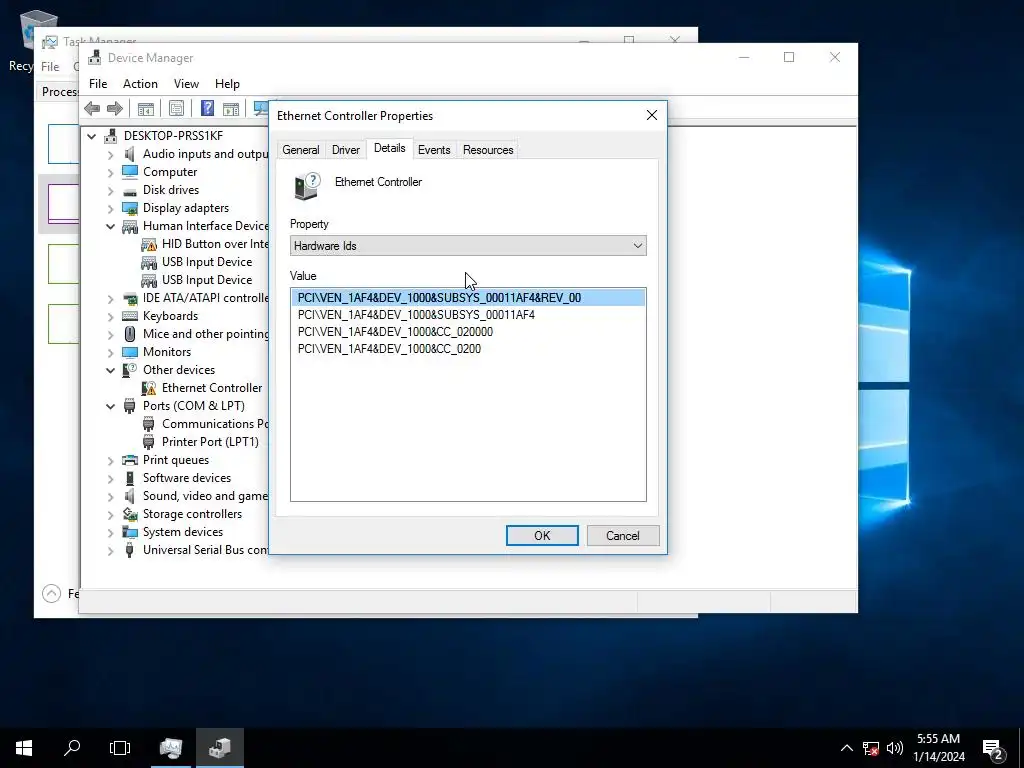Click the blue Help question mark toolbar icon
Screen dimensions: 1024x768
click(207, 108)
